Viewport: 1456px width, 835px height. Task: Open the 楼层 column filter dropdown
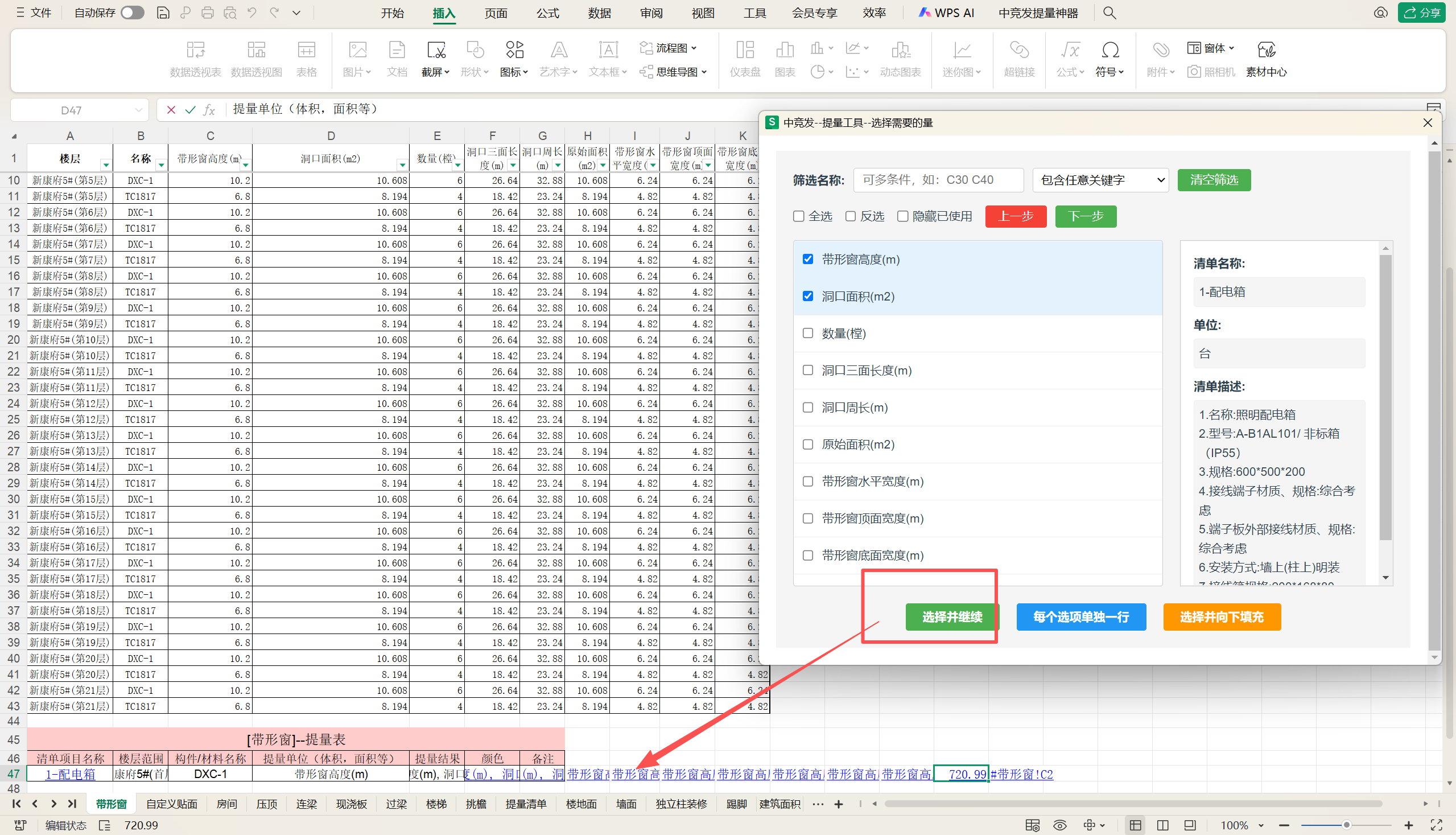point(106,165)
